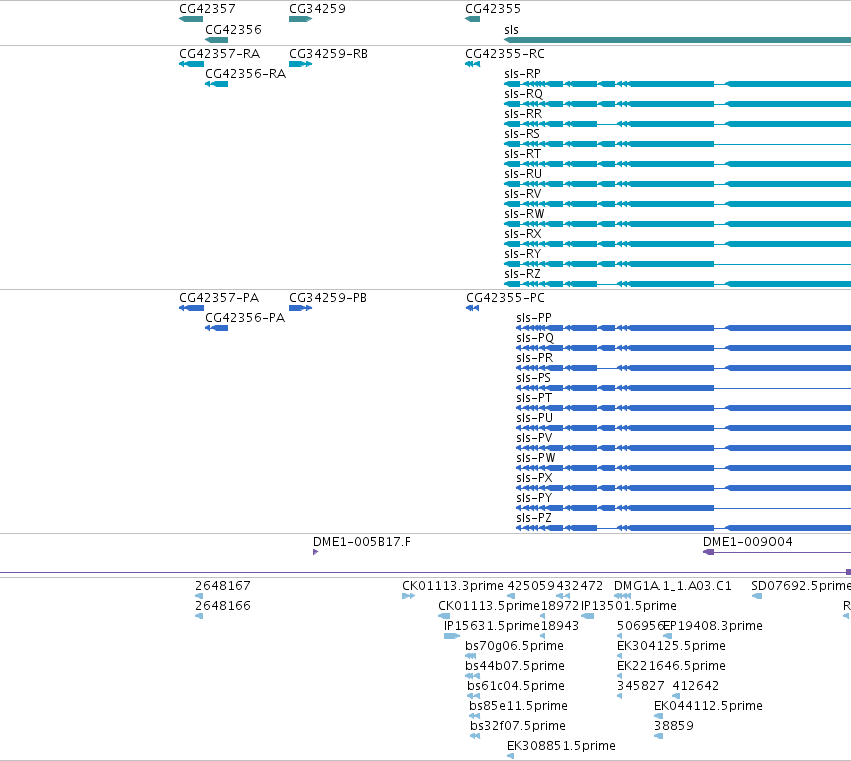Select the sls-RY transcript label
Screen dimensions: 851x761
tap(523, 254)
